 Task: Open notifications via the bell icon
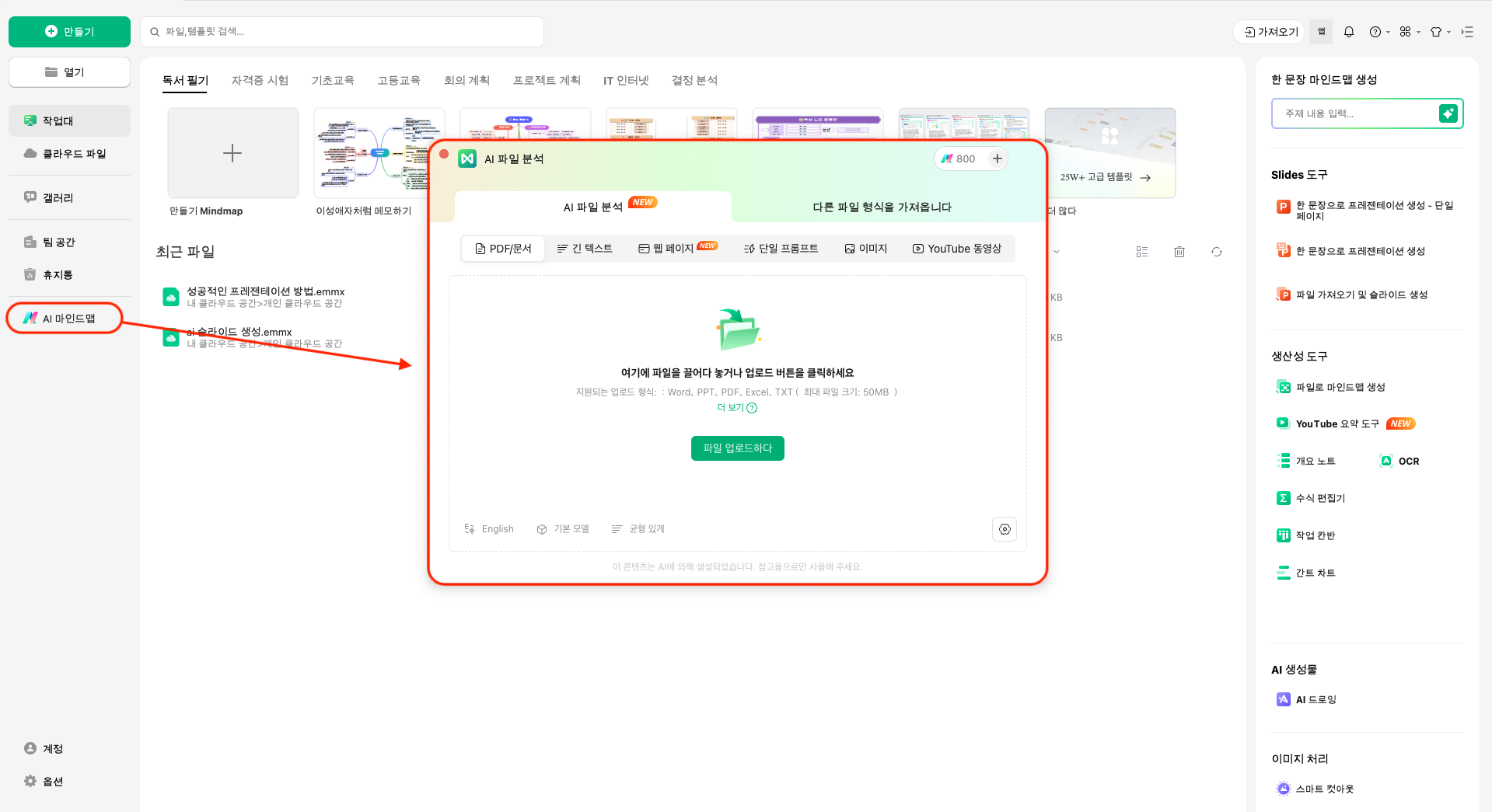pos(1349,32)
